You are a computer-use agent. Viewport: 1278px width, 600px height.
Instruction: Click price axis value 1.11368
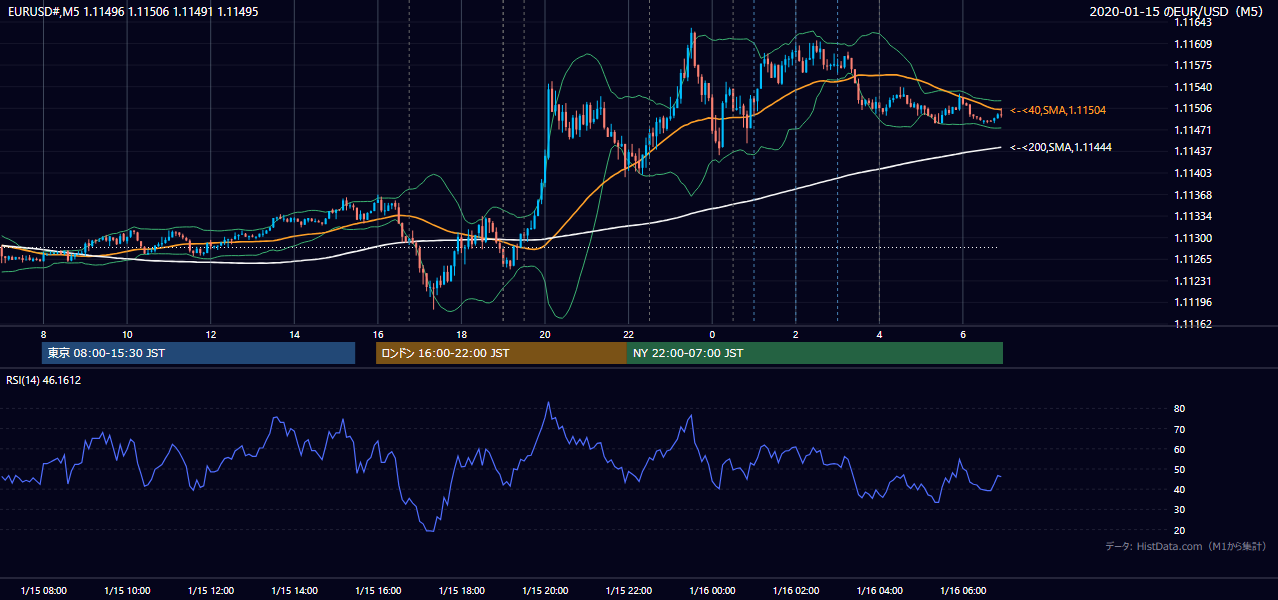[x=1193, y=196]
